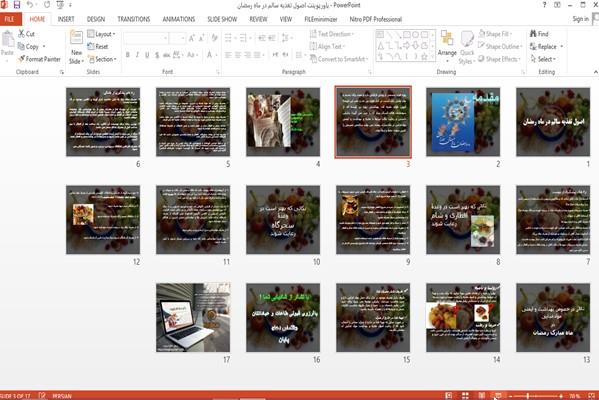The image size is (599, 400).
Task: Open the Font dialog launcher
Action: 218,72
